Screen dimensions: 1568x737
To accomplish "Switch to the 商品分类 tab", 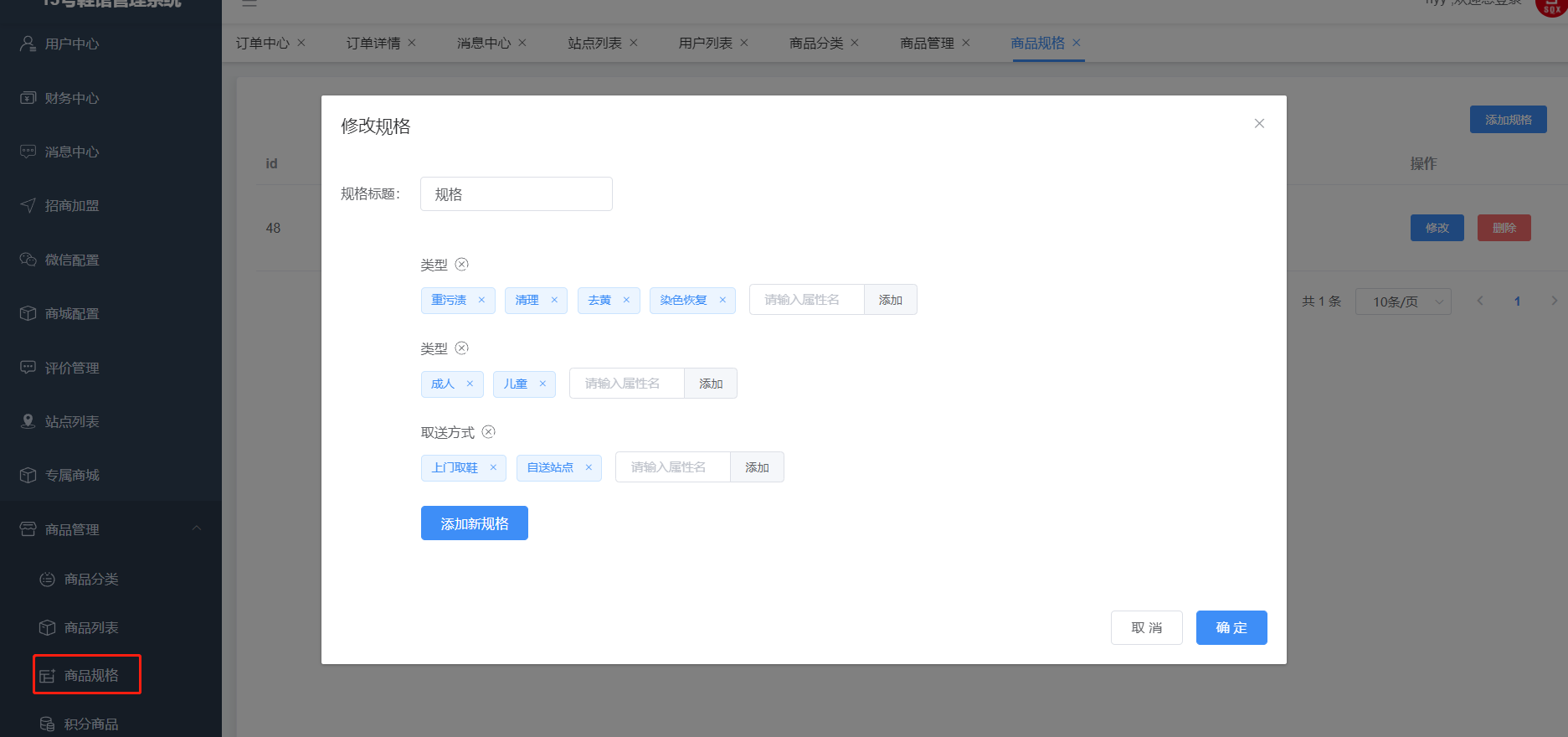I will point(816,43).
